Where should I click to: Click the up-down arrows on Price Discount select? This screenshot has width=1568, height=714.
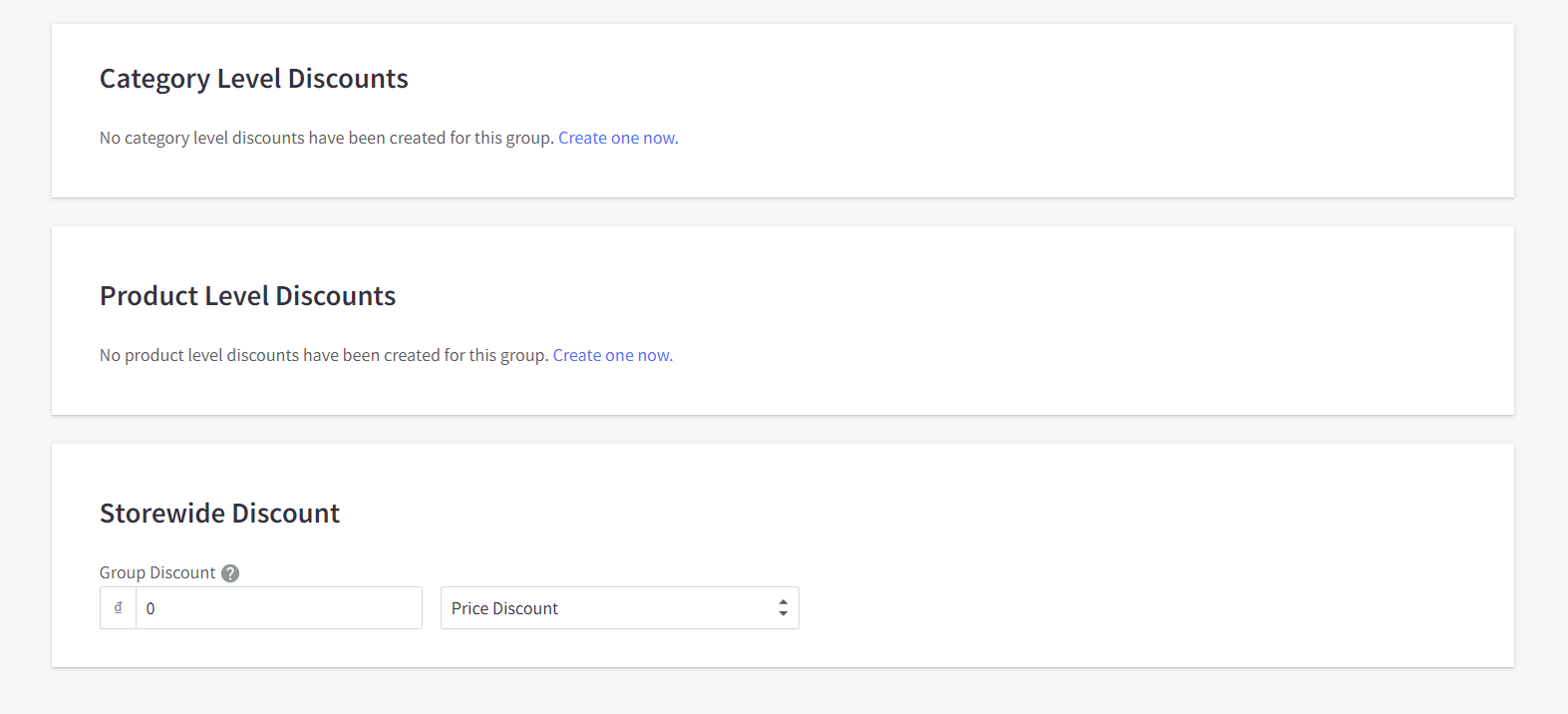point(783,608)
